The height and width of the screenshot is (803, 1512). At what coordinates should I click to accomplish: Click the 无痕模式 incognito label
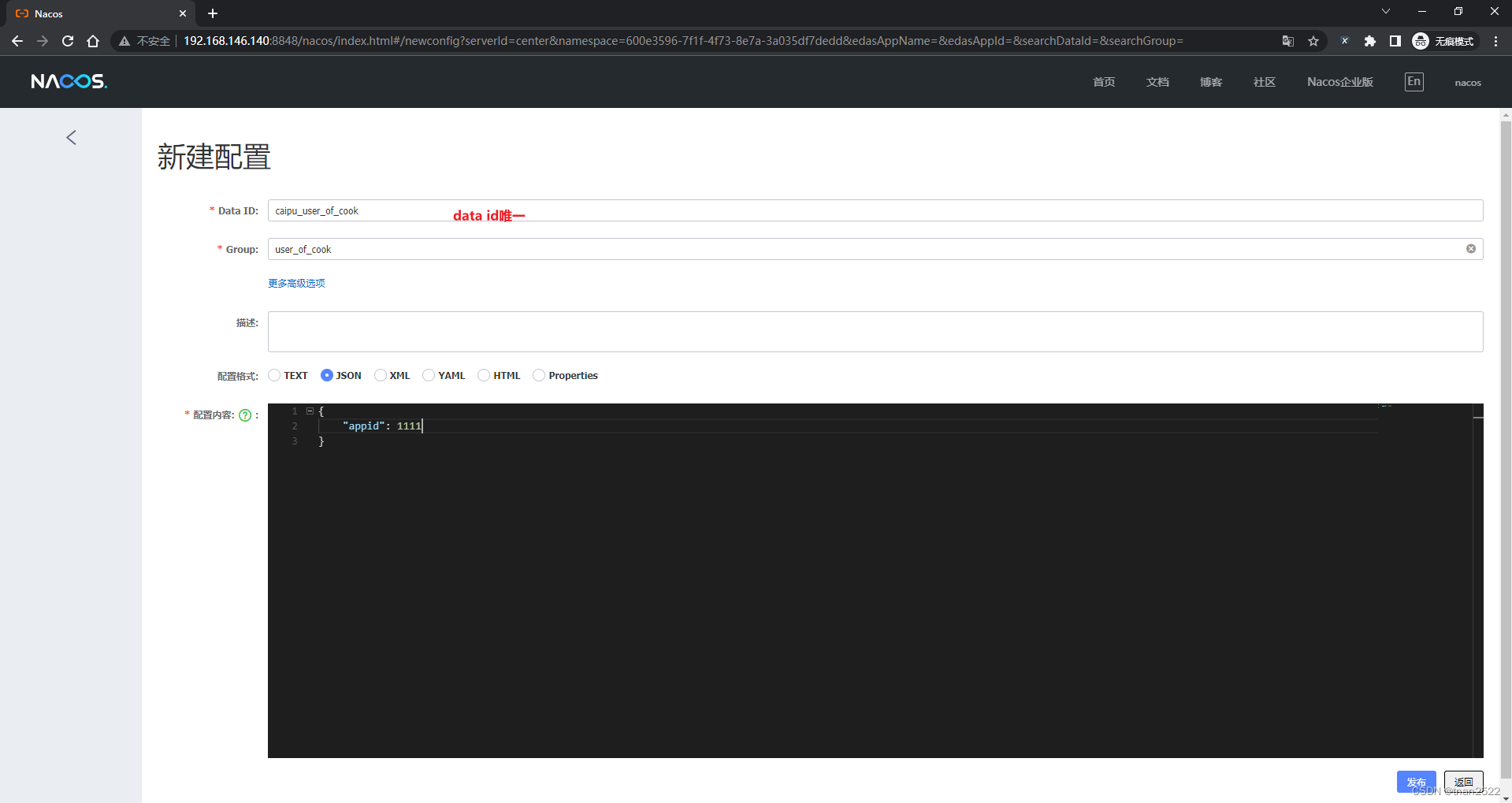click(1454, 41)
